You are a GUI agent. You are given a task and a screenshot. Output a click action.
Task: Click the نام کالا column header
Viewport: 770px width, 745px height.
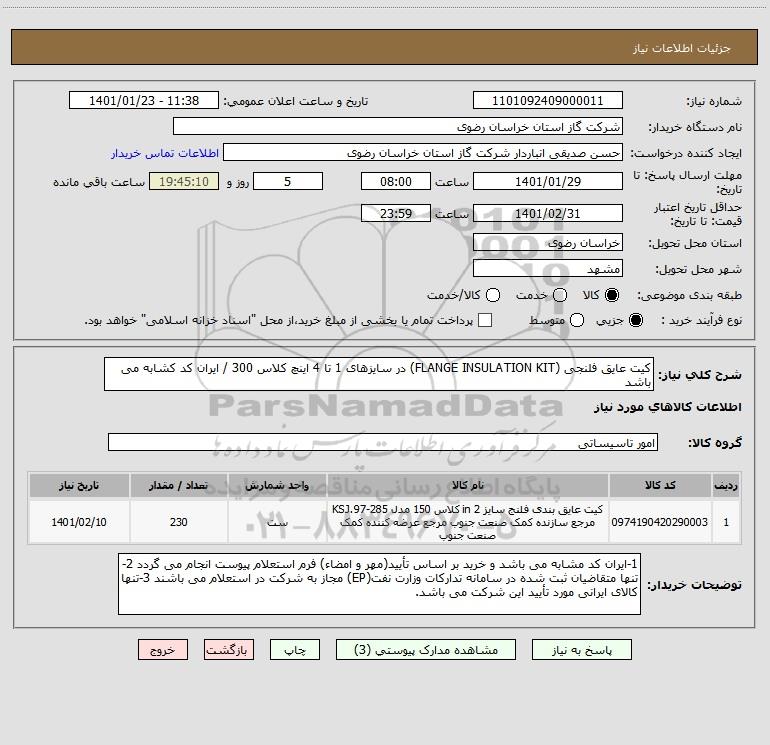[x=468, y=486]
